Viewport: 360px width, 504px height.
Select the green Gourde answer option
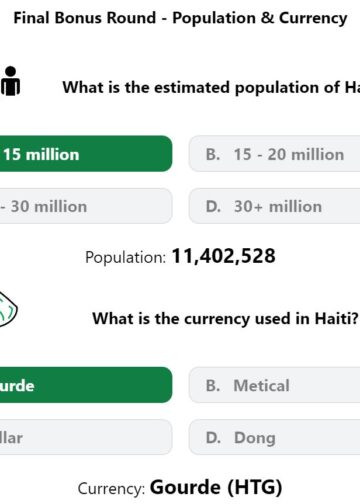86,385
